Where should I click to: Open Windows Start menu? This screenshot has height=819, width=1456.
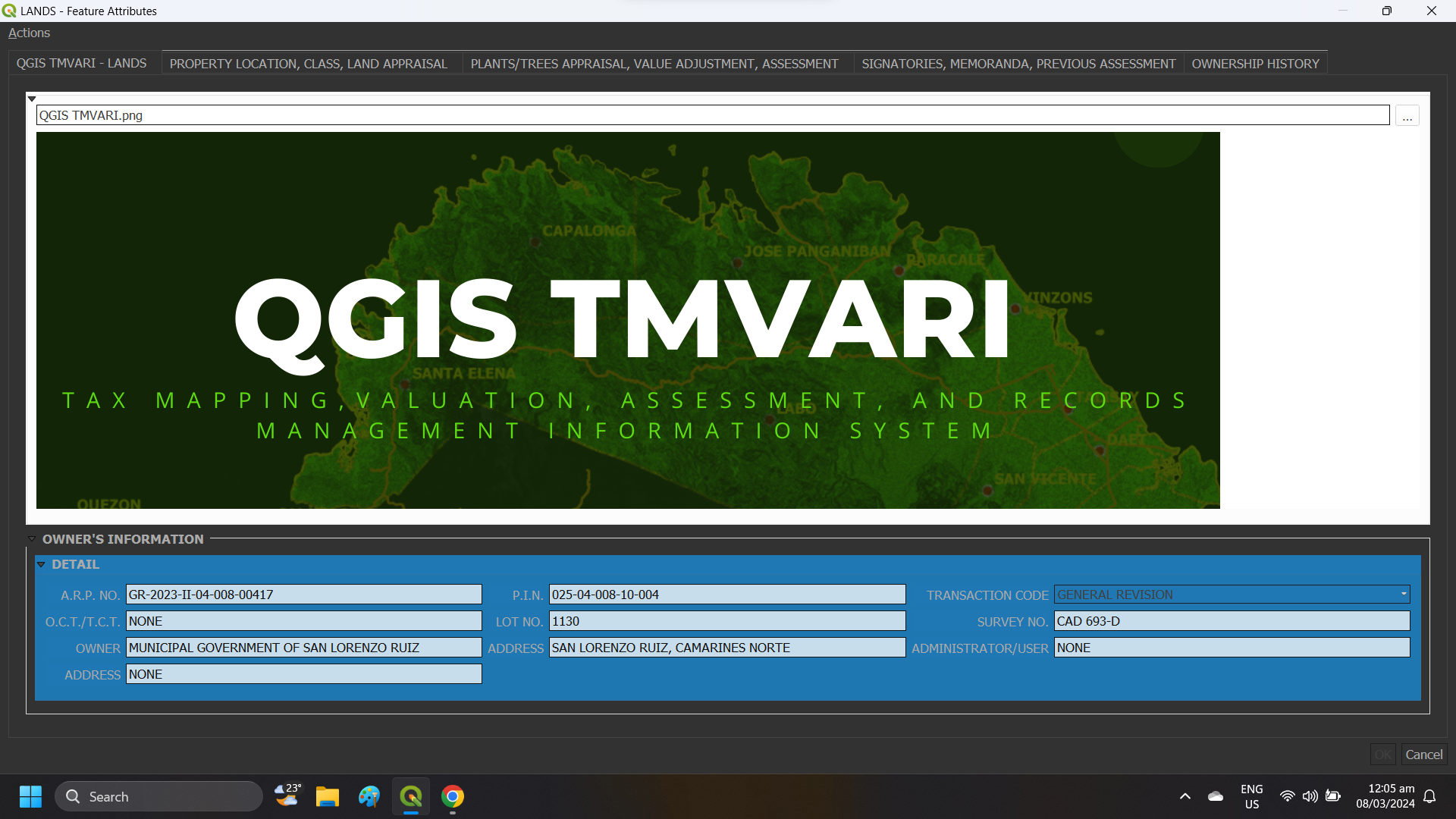click(x=30, y=796)
